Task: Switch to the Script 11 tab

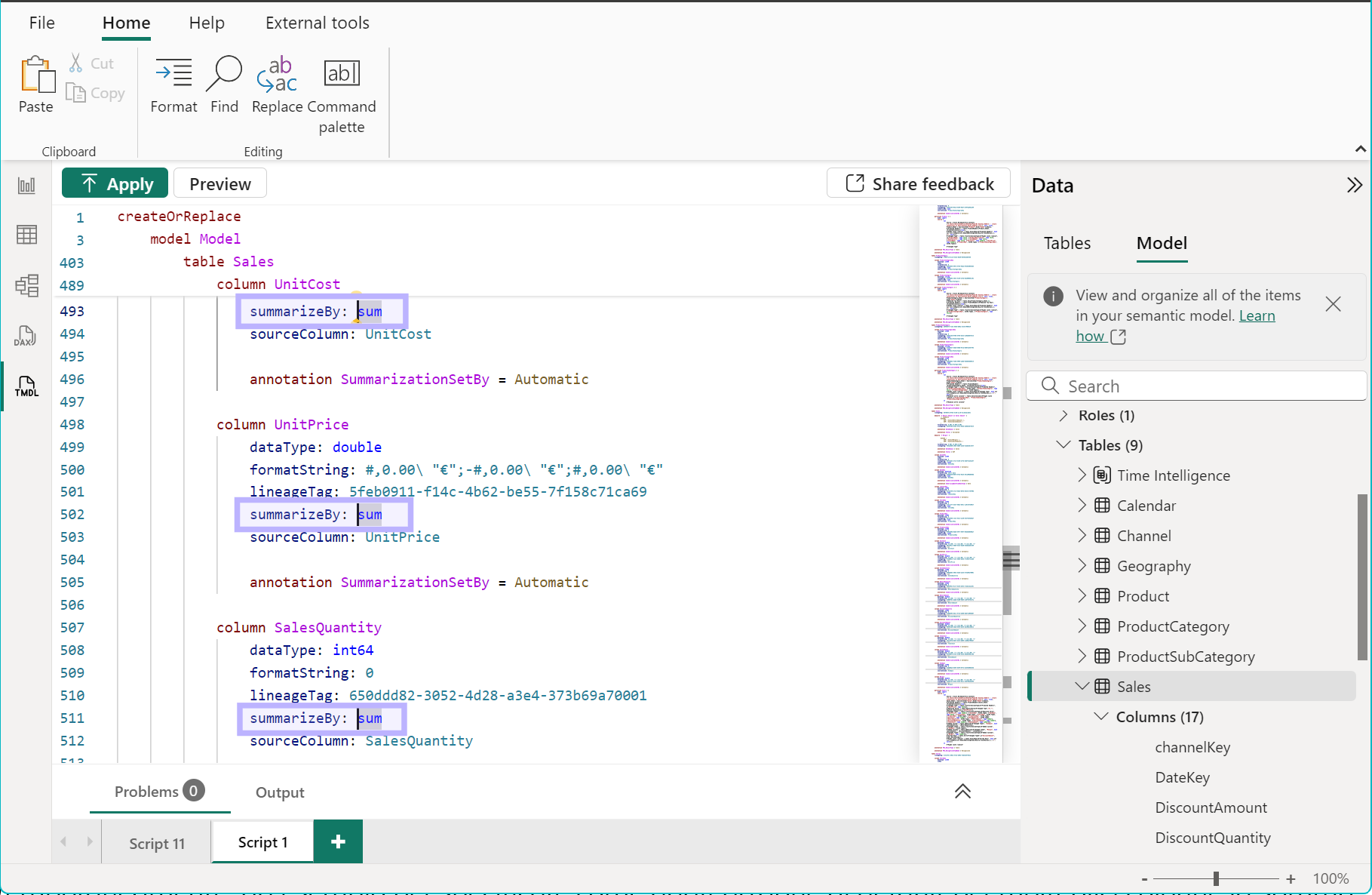Action: pos(157,844)
